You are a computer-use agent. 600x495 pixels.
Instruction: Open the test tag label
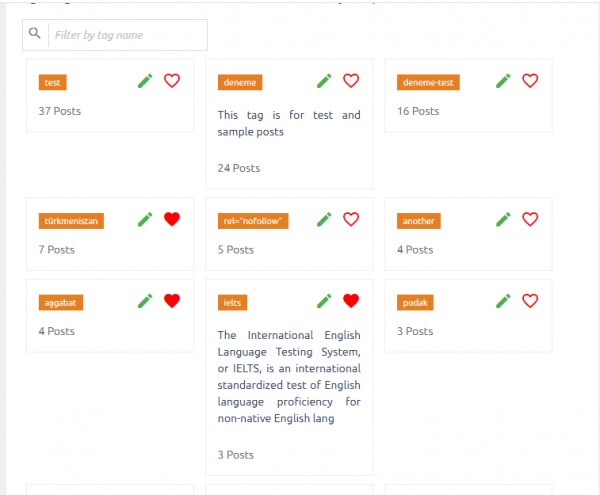tap(53, 83)
